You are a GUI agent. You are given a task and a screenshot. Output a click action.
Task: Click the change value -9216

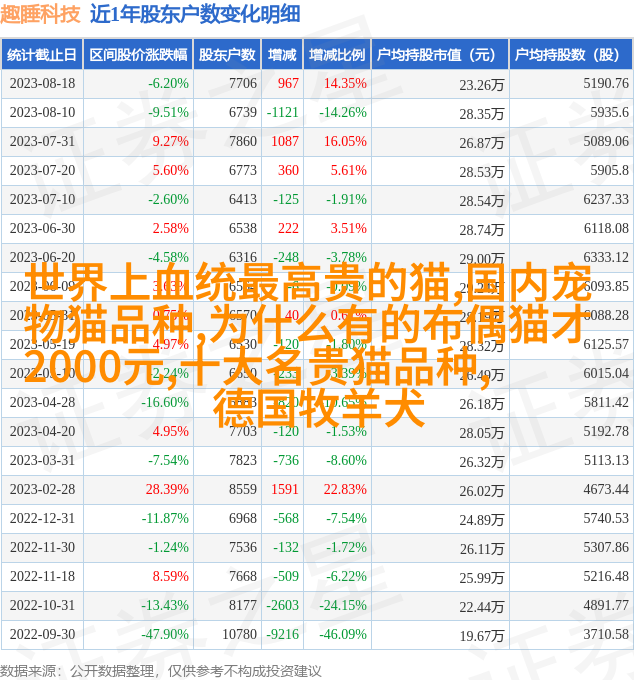click(x=283, y=634)
